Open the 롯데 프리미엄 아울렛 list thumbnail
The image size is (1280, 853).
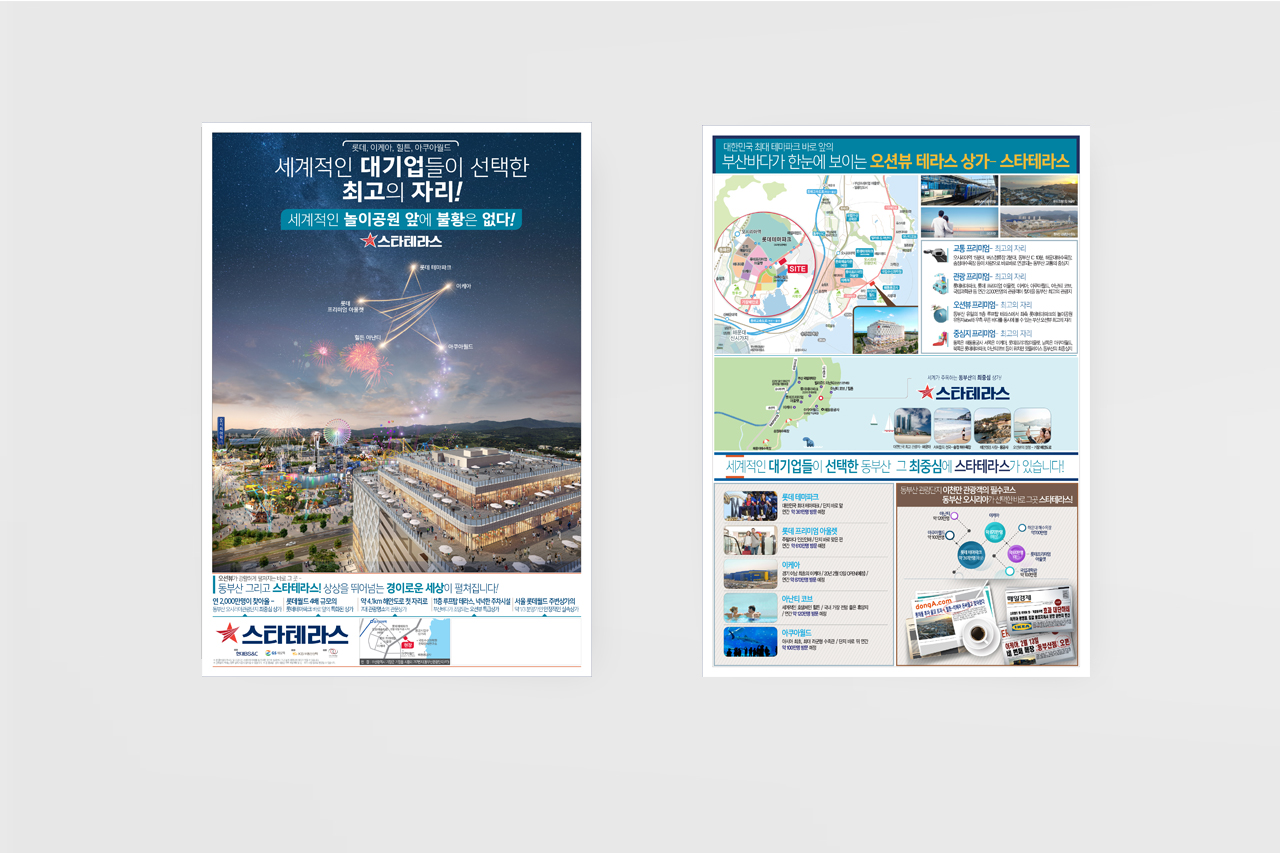click(750, 540)
